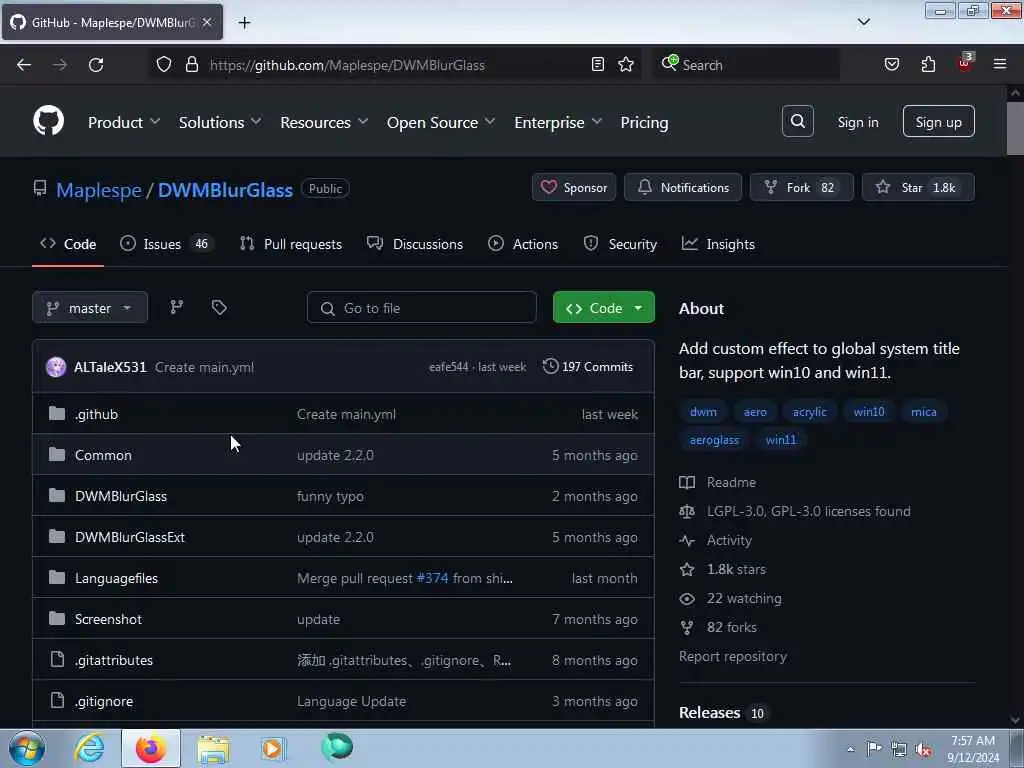1024x768 pixels.
Task: Click the uBlock extension icon with badge
Action: 964,63
